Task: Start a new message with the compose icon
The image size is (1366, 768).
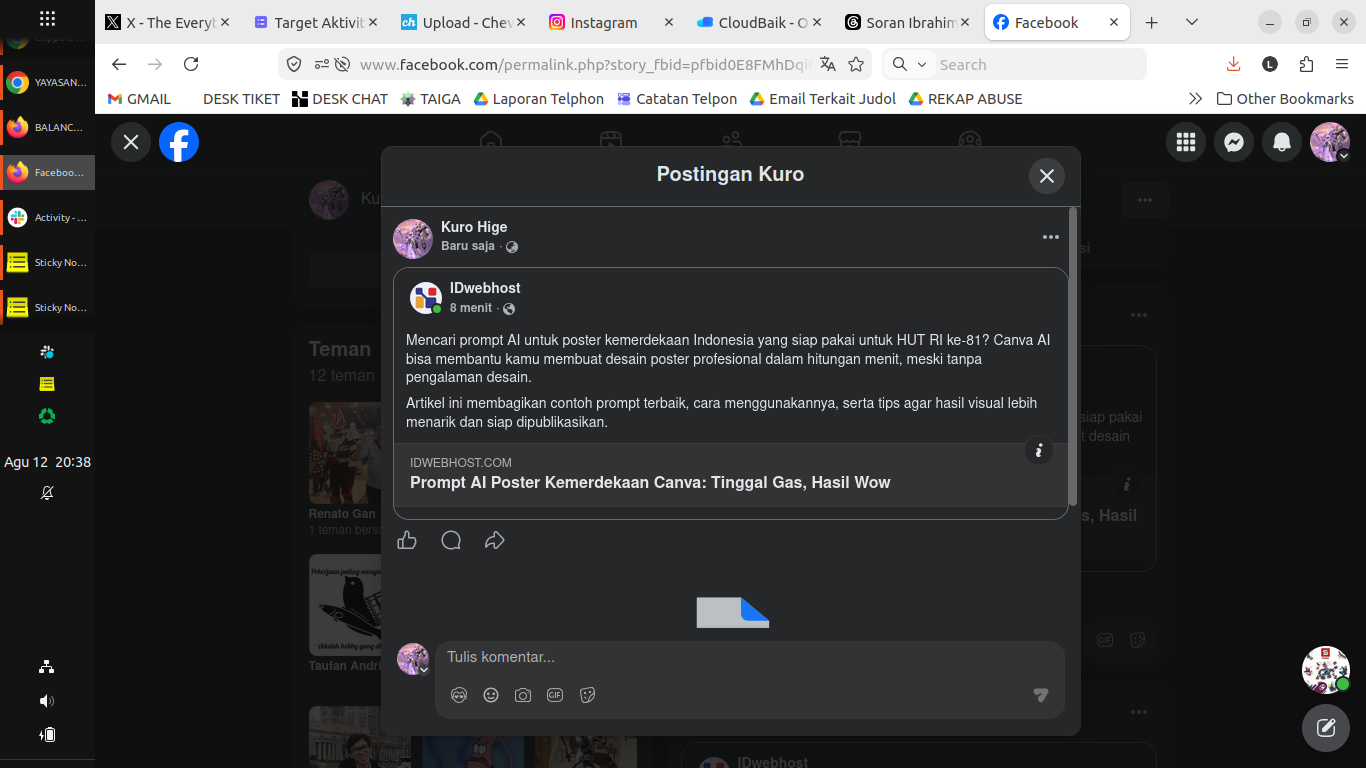Action: point(1326,727)
